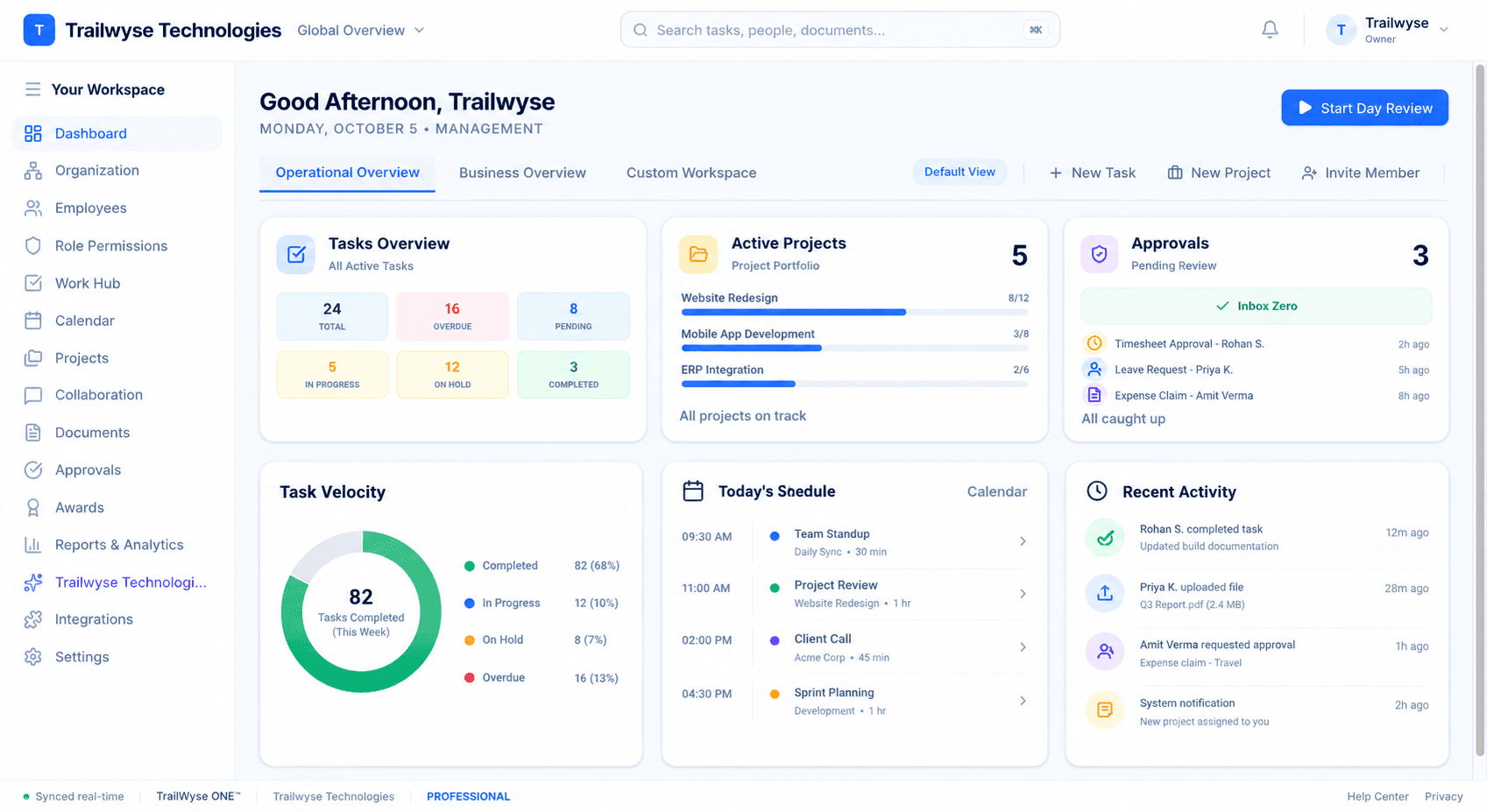This screenshot has height=812, width=1487.
Task: Click the Overdue 16 tasks tile
Action: click(x=452, y=316)
